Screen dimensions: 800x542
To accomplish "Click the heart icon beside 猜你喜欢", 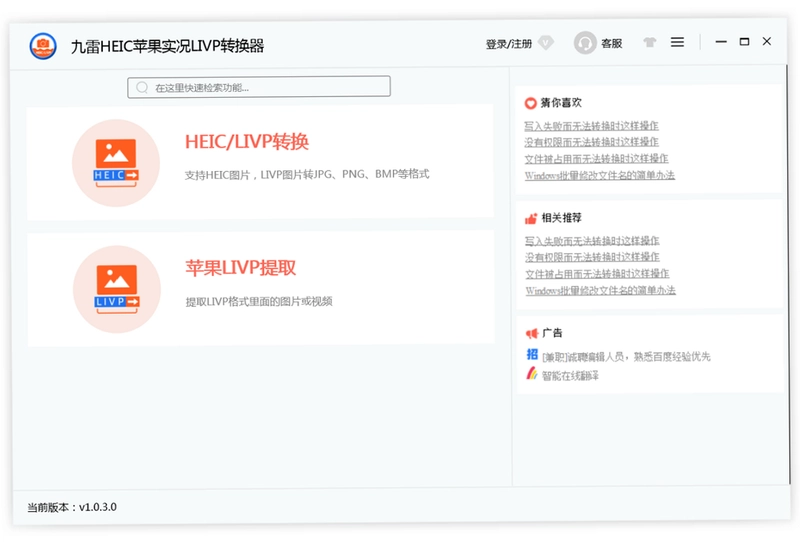I will 531,103.
